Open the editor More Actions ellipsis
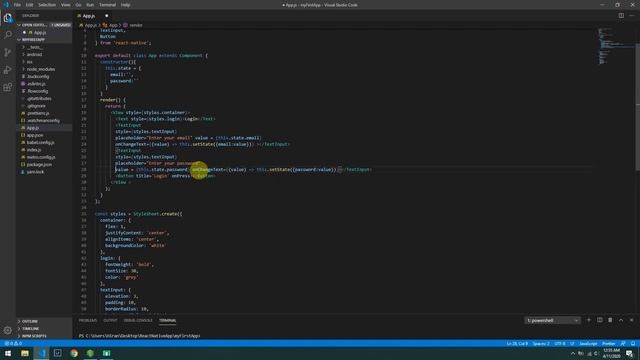The width and height of the screenshot is (640, 360). (x=632, y=16)
